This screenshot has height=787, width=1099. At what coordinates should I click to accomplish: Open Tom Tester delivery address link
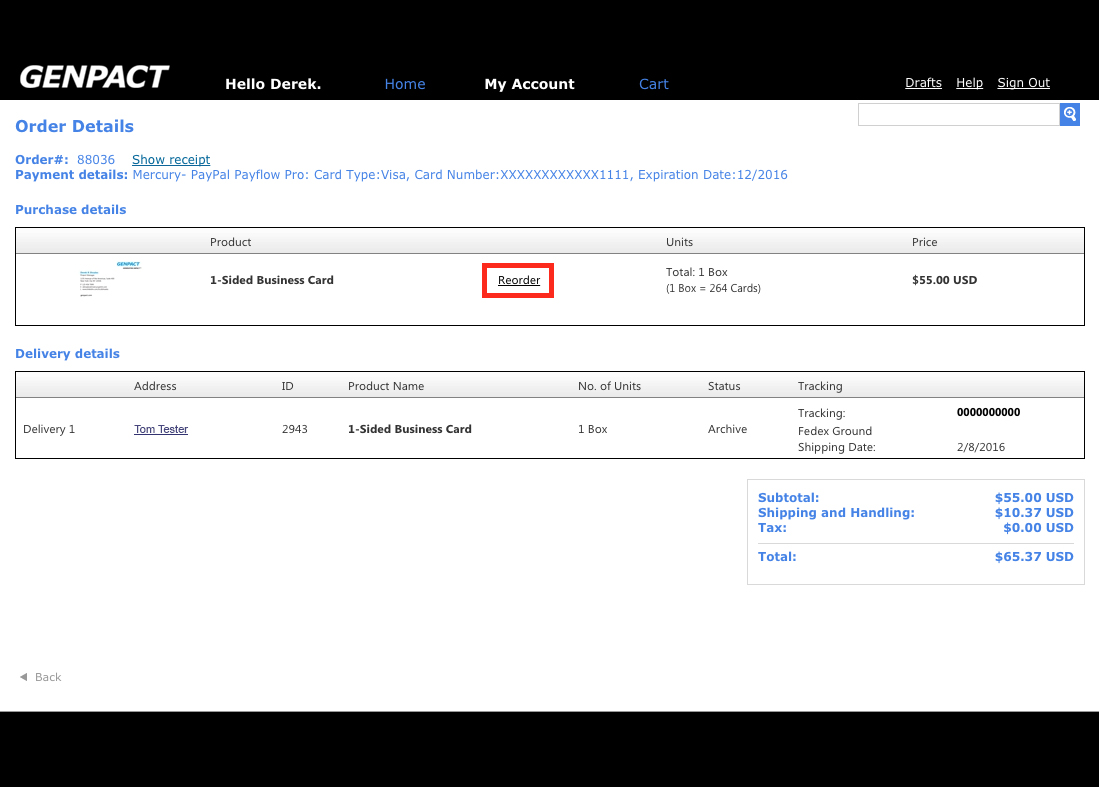point(161,429)
